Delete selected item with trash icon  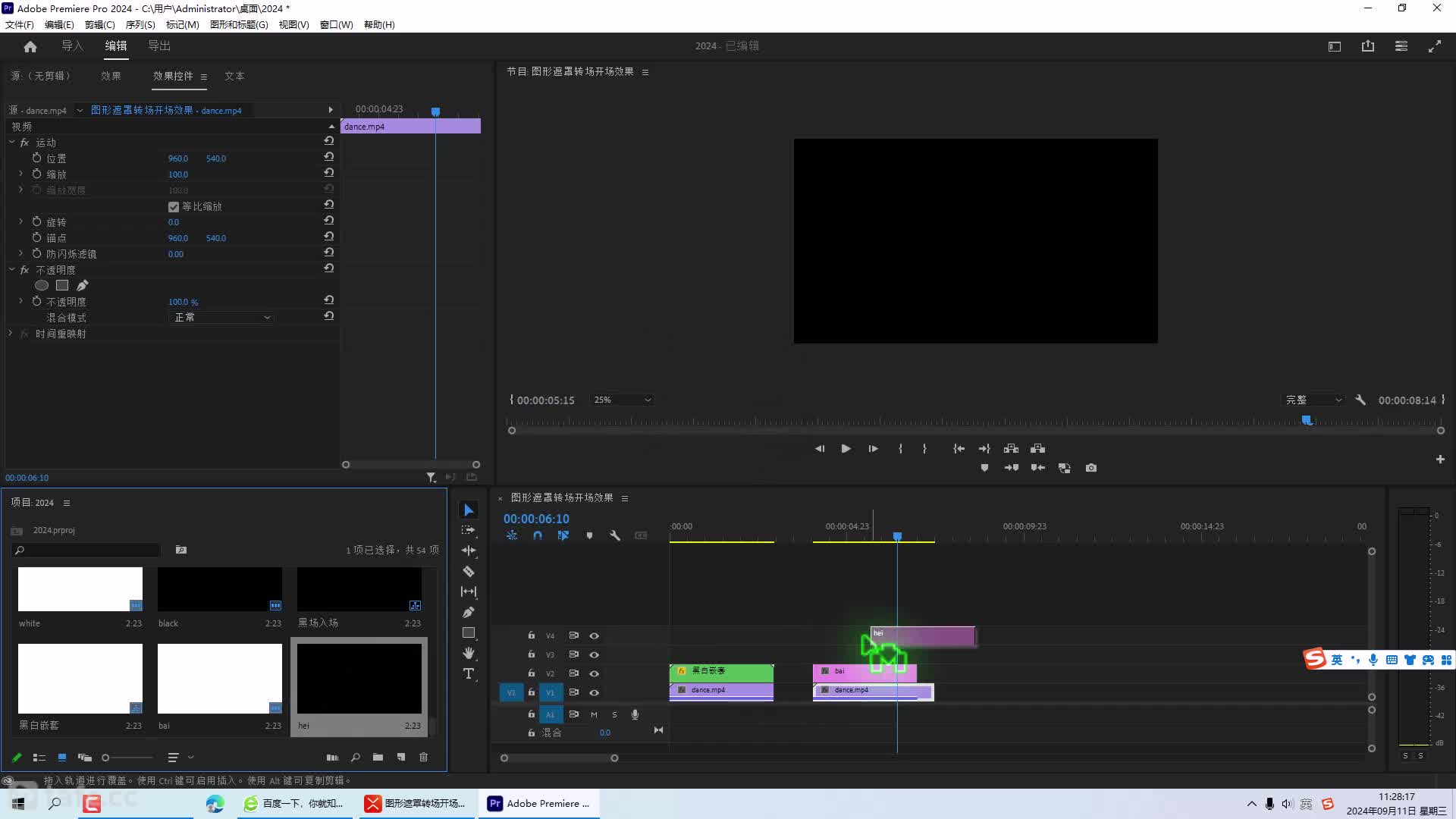(424, 757)
